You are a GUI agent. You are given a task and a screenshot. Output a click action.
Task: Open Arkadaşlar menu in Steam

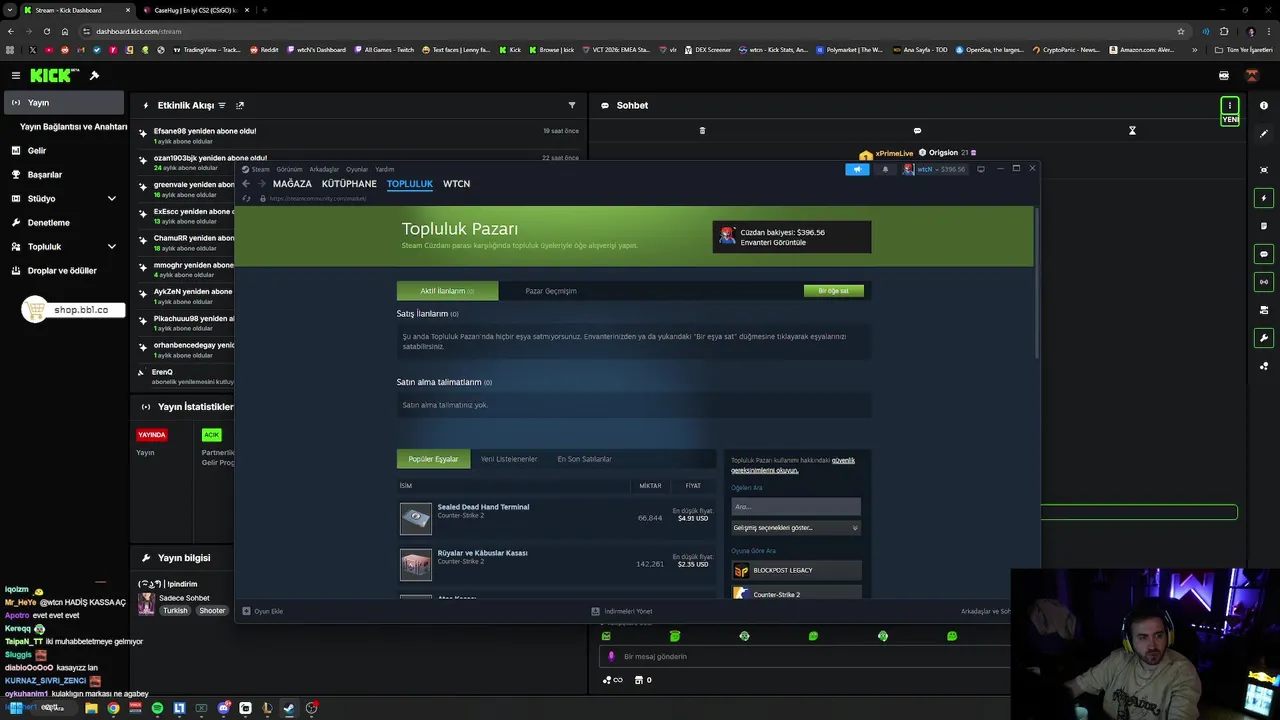click(324, 169)
